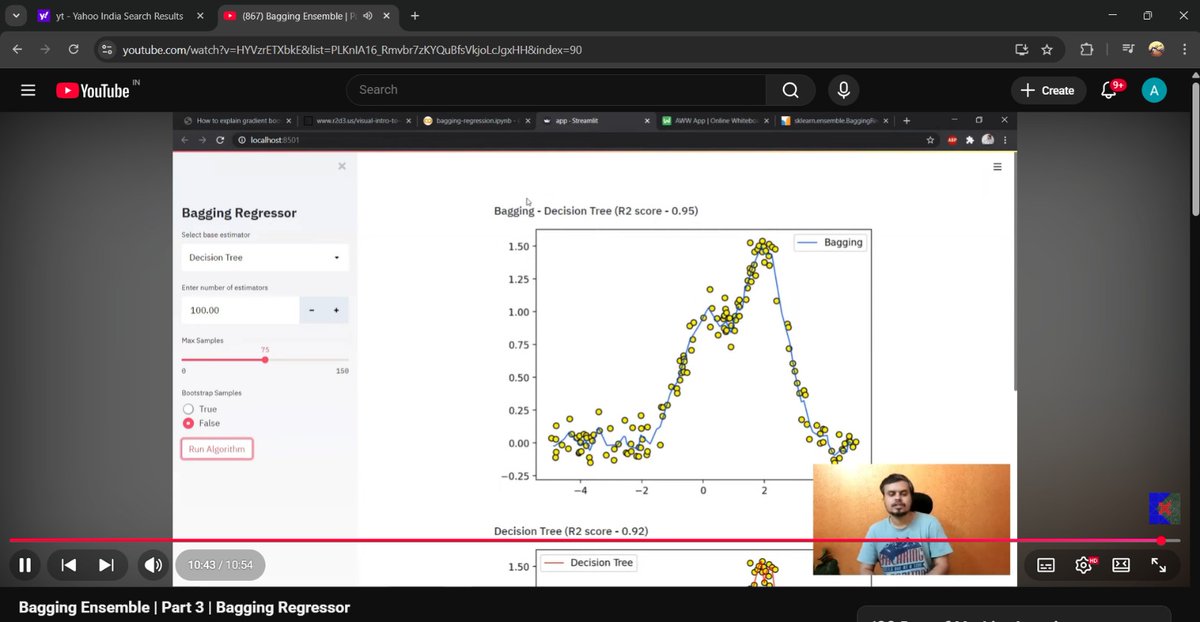Click localhost:8501 address in video browser

pos(274,140)
